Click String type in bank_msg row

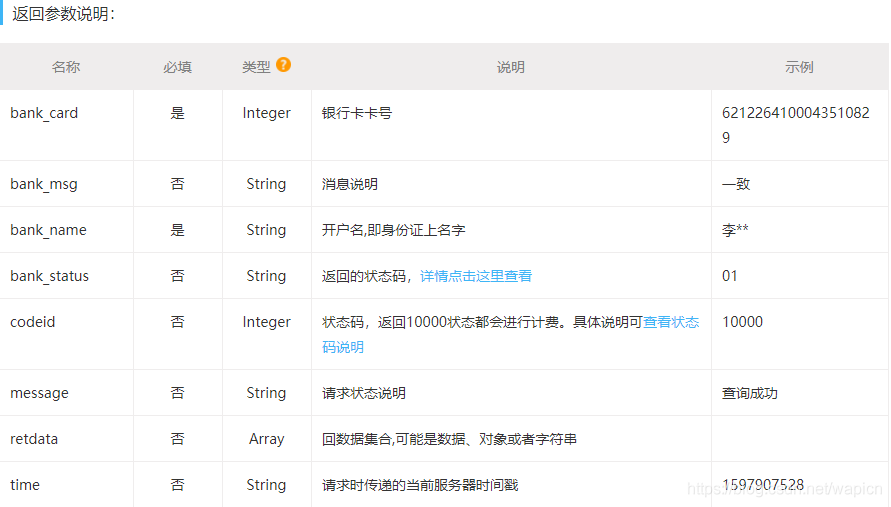pos(266,184)
